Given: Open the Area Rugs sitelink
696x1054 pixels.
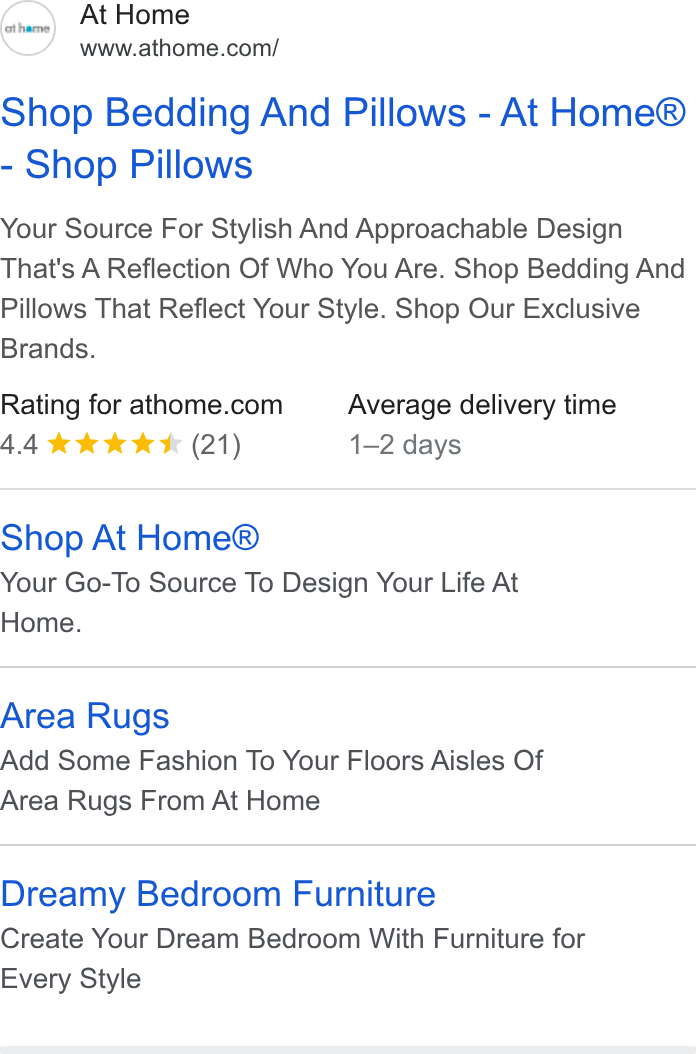Looking at the screenshot, I should click(x=85, y=716).
